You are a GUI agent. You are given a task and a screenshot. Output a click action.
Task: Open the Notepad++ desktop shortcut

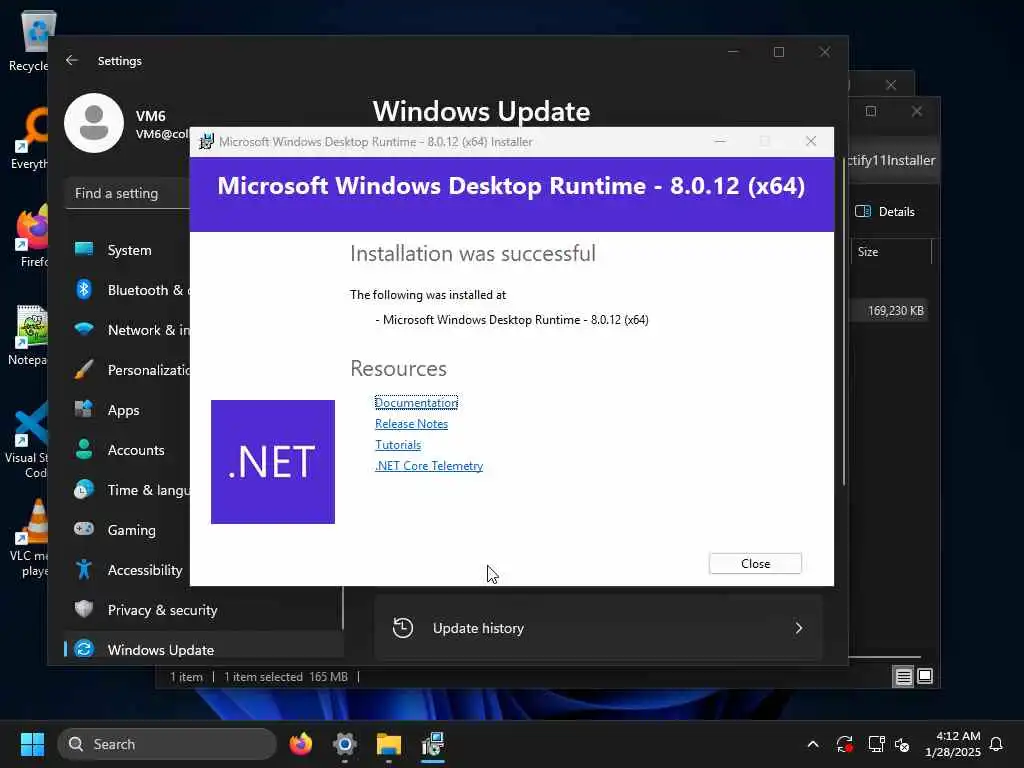pos(29,336)
